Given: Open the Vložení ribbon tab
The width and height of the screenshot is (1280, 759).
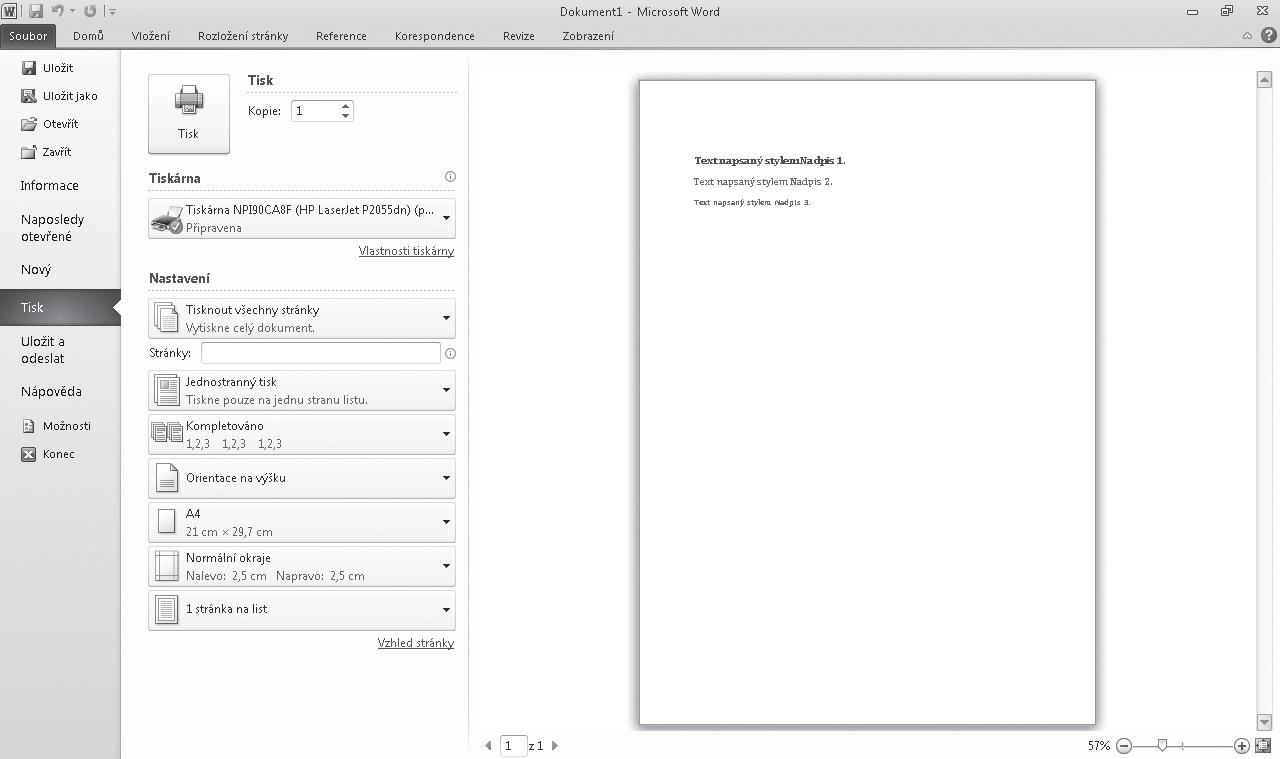Looking at the screenshot, I should tap(151, 36).
